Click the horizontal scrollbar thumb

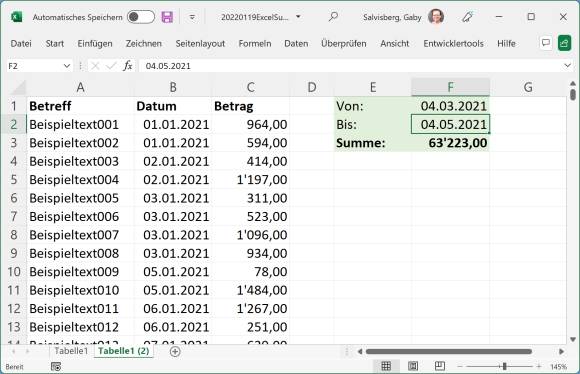click(449, 351)
